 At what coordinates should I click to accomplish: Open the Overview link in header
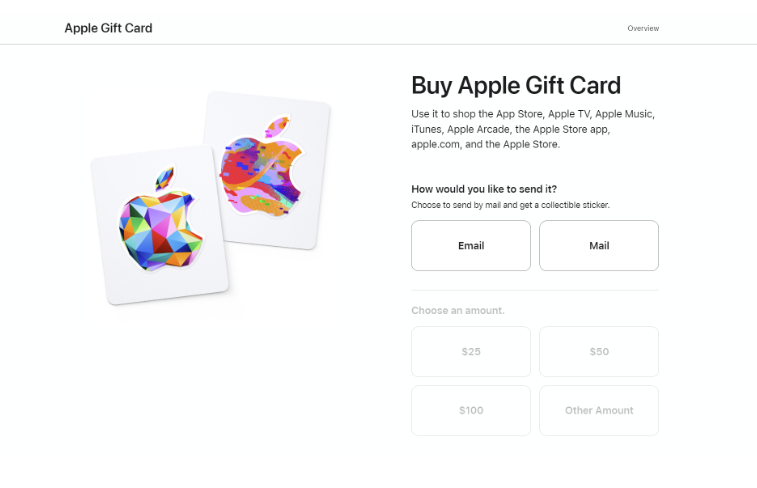(643, 28)
